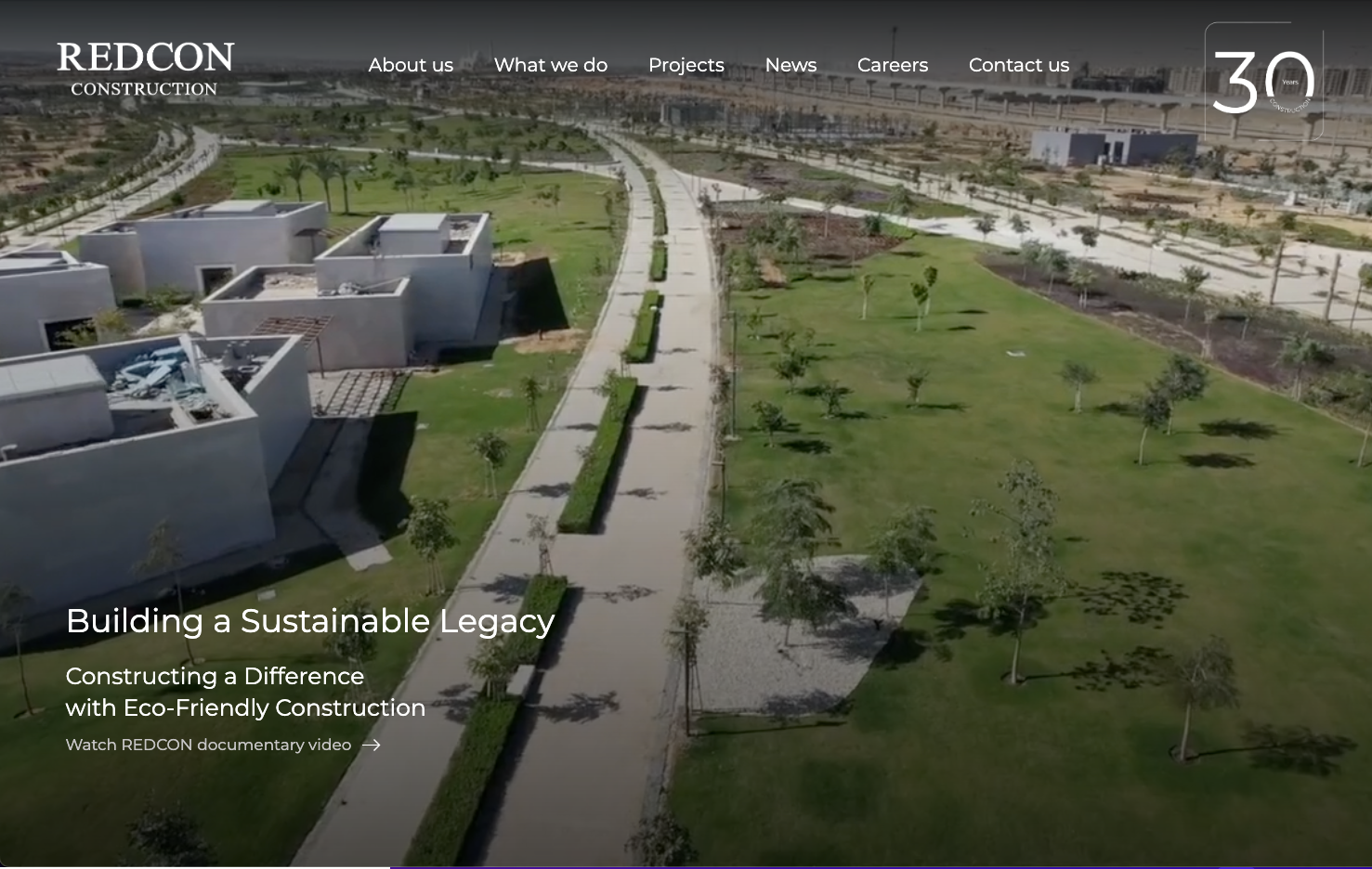Viewport: 1372px width, 869px height.
Task: Open the Careers page
Action: pos(893,65)
